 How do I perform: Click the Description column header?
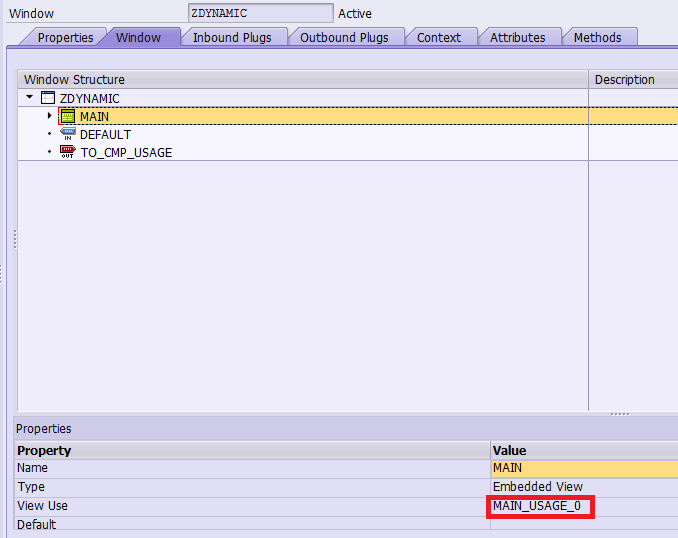pos(633,80)
